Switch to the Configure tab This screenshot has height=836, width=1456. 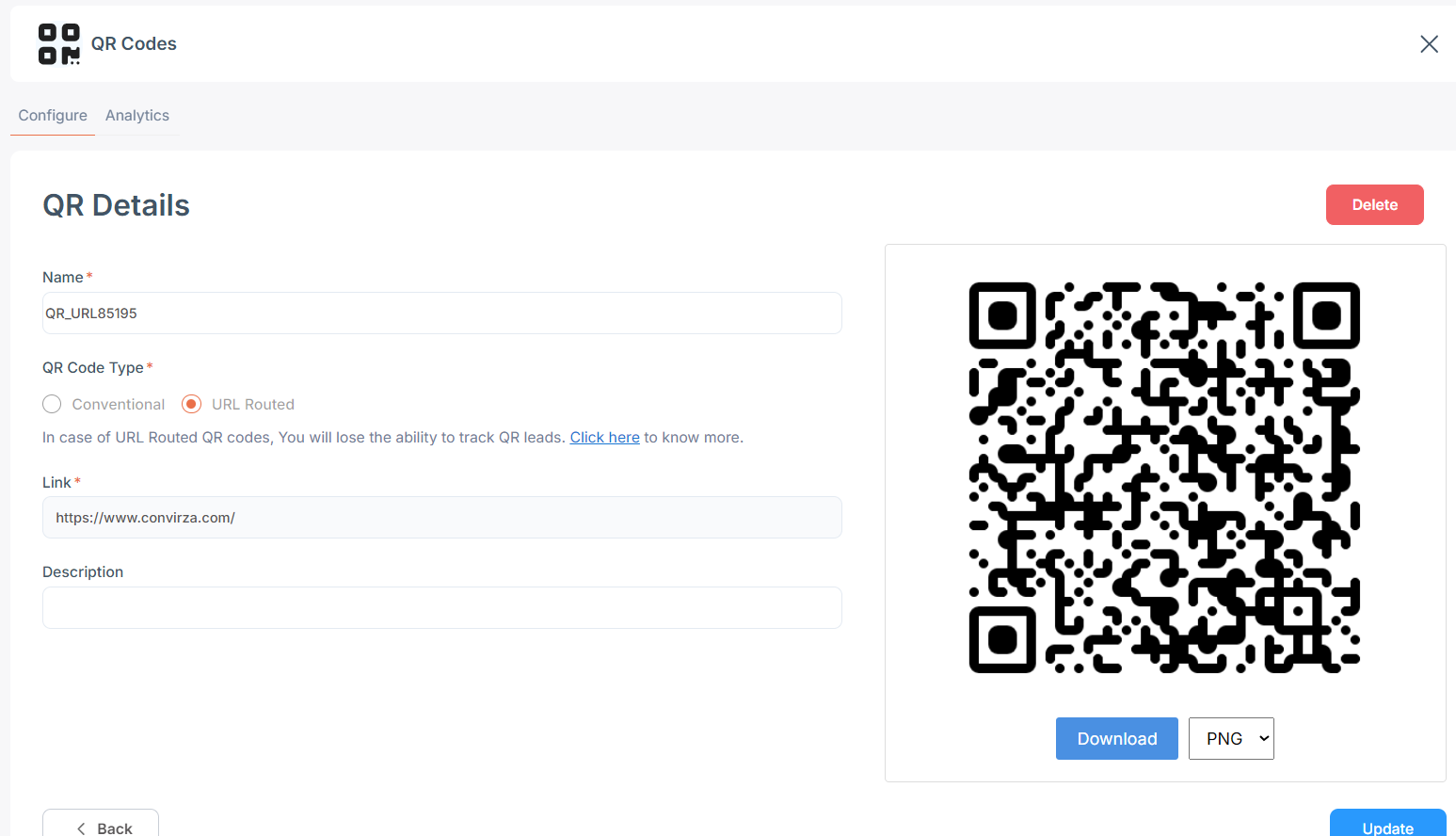53,116
